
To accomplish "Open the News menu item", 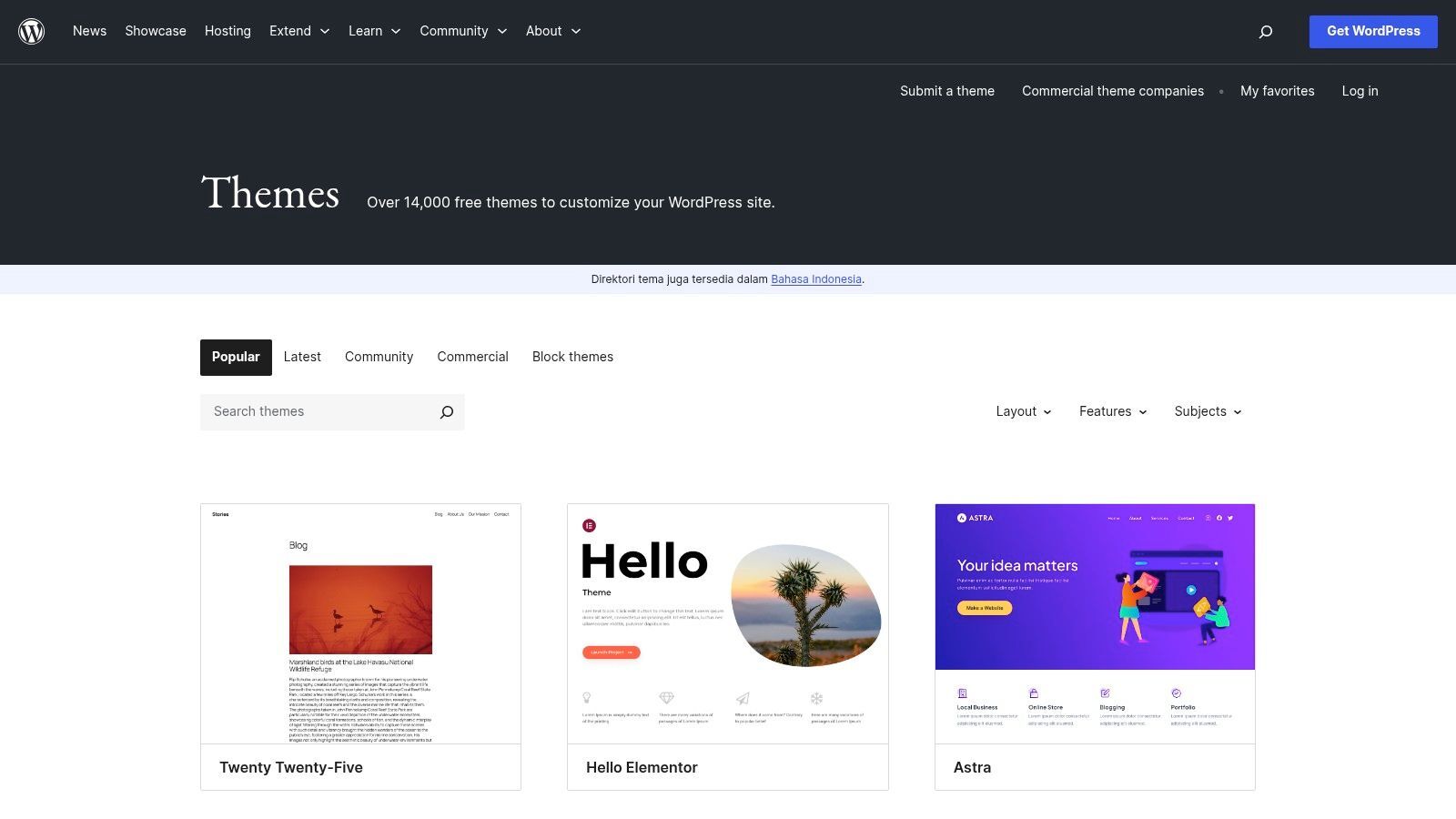I will pos(89,31).
